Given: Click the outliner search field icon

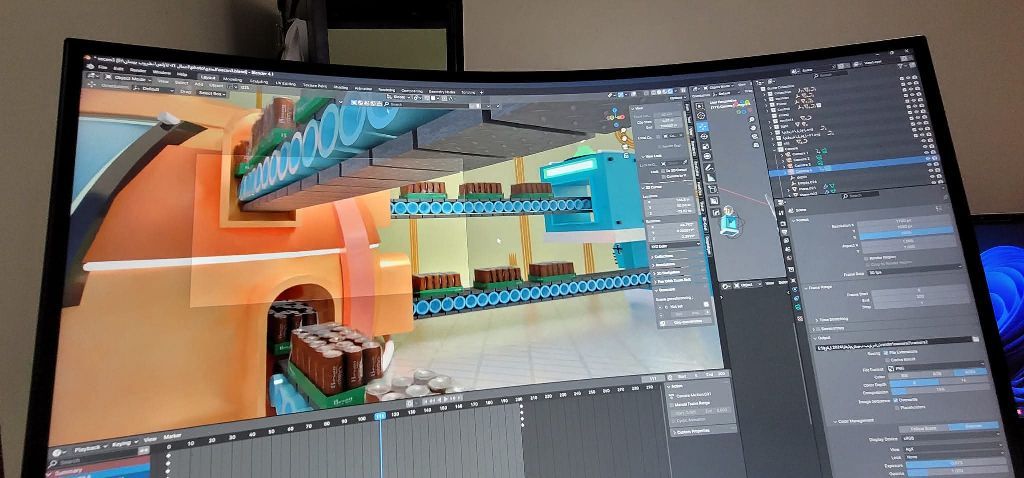Looking at the screenshot, I should pos(818,75).
